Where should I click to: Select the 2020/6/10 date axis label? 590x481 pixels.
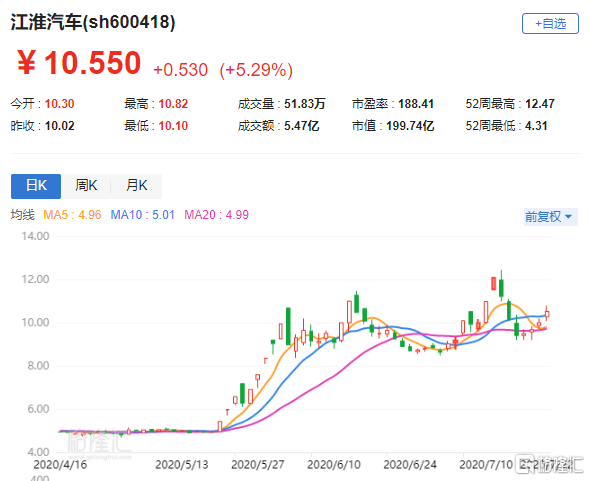pyautogui.click(x=334, y=465)
